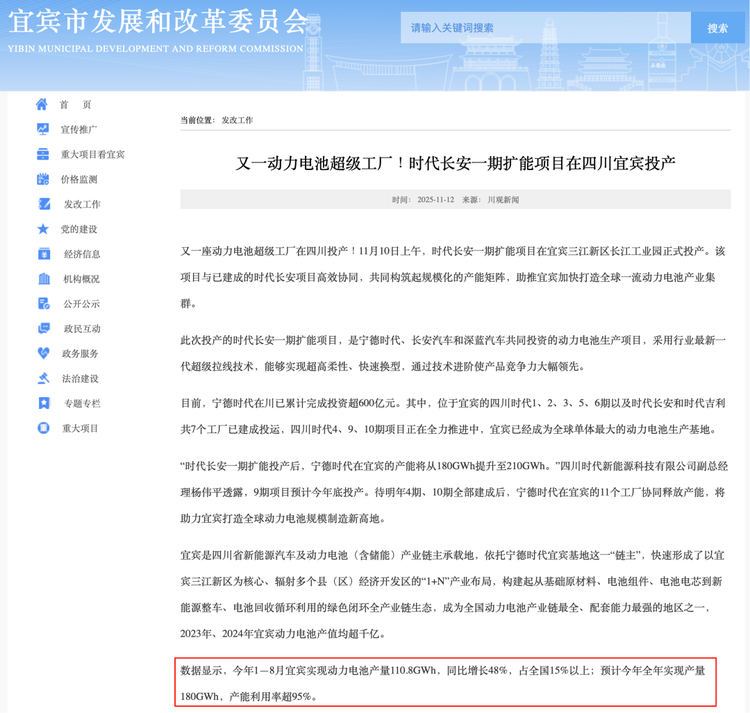This screenshot has height=713, width=750.
Task: Click the 发改工作 breadcrumb link
Action: [237, 120]
